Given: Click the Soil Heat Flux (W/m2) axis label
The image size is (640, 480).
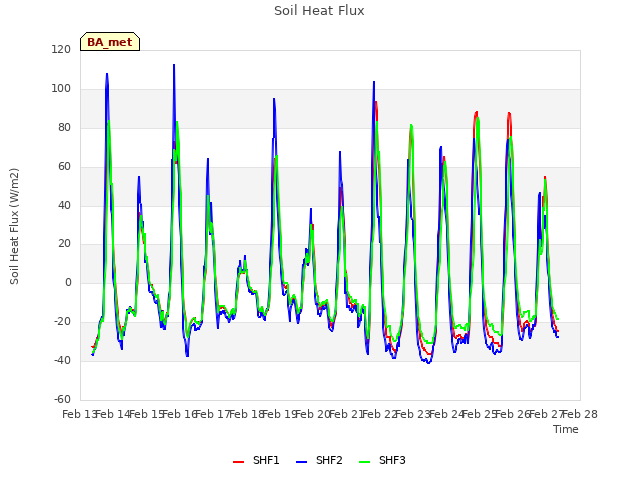Looking at the screenshot, I should click(x=14, y=226).
